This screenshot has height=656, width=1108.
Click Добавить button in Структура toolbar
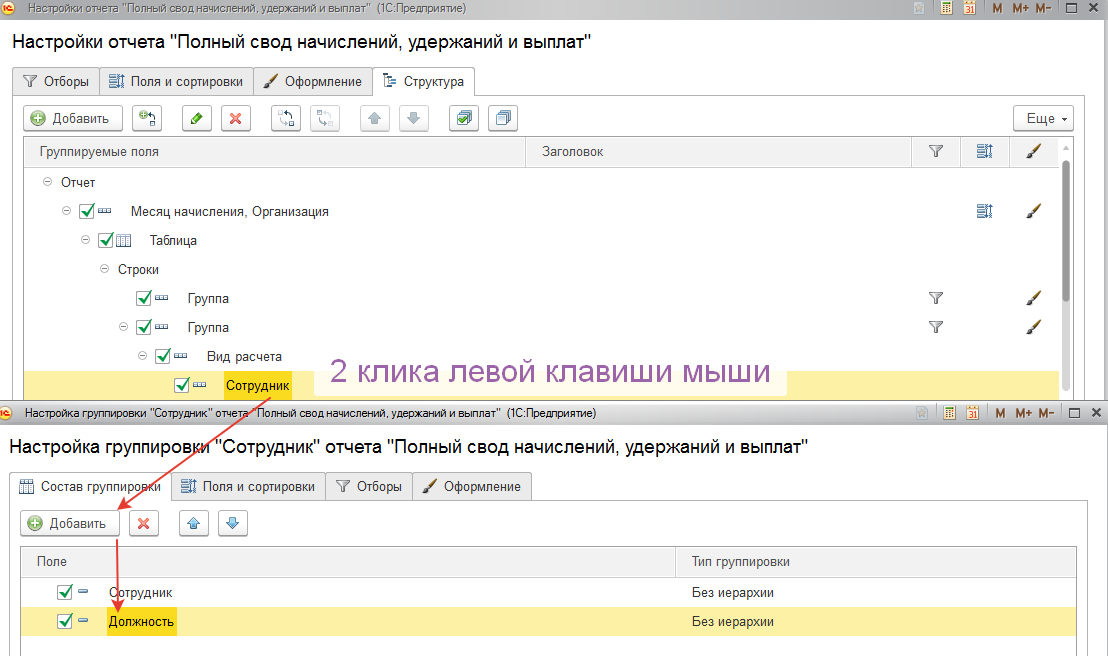click(x=73, y=118)
